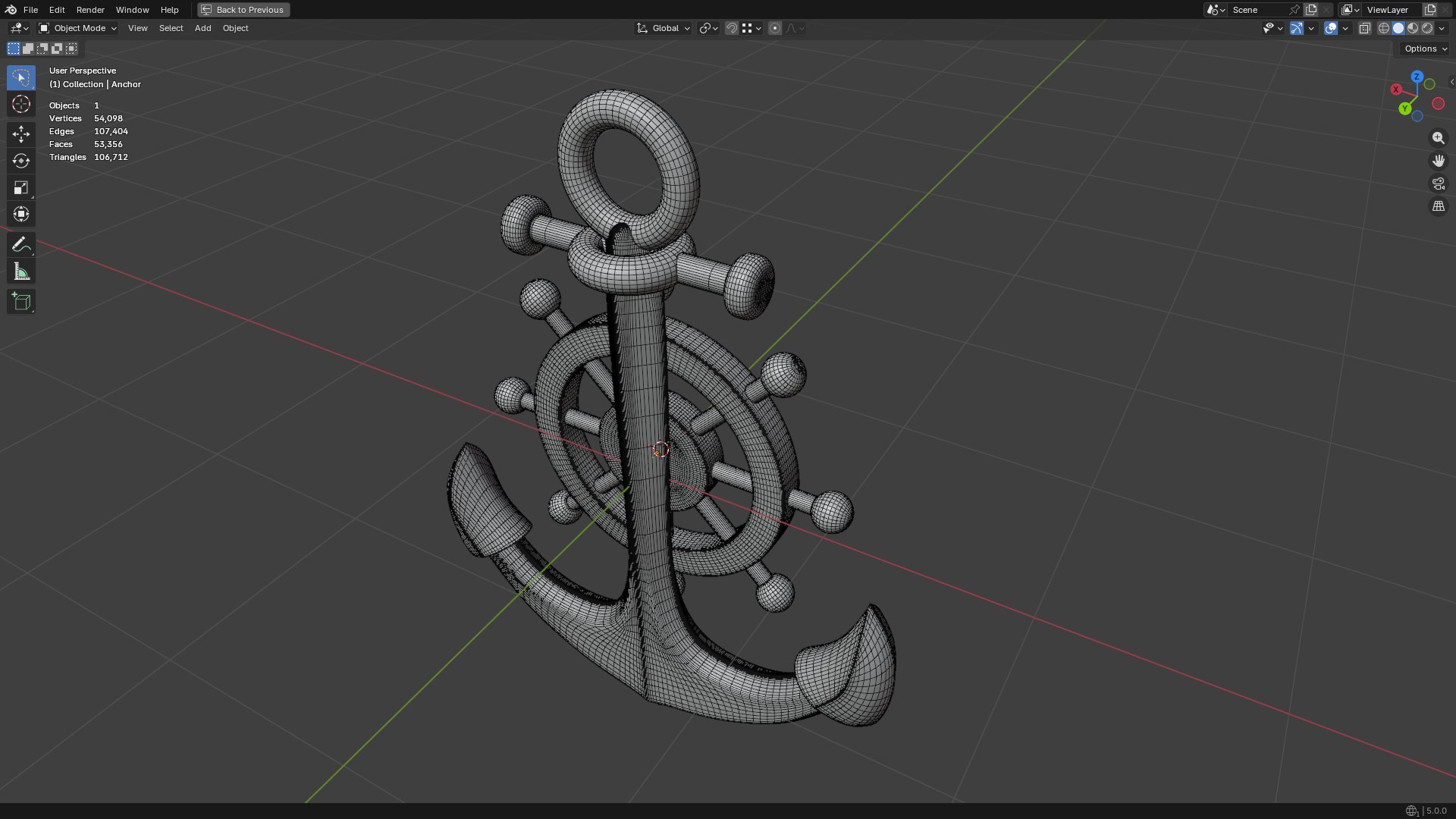1456x819 pixels.
Task: Click the zoom magnifier viewport button
Action: 1438,138
